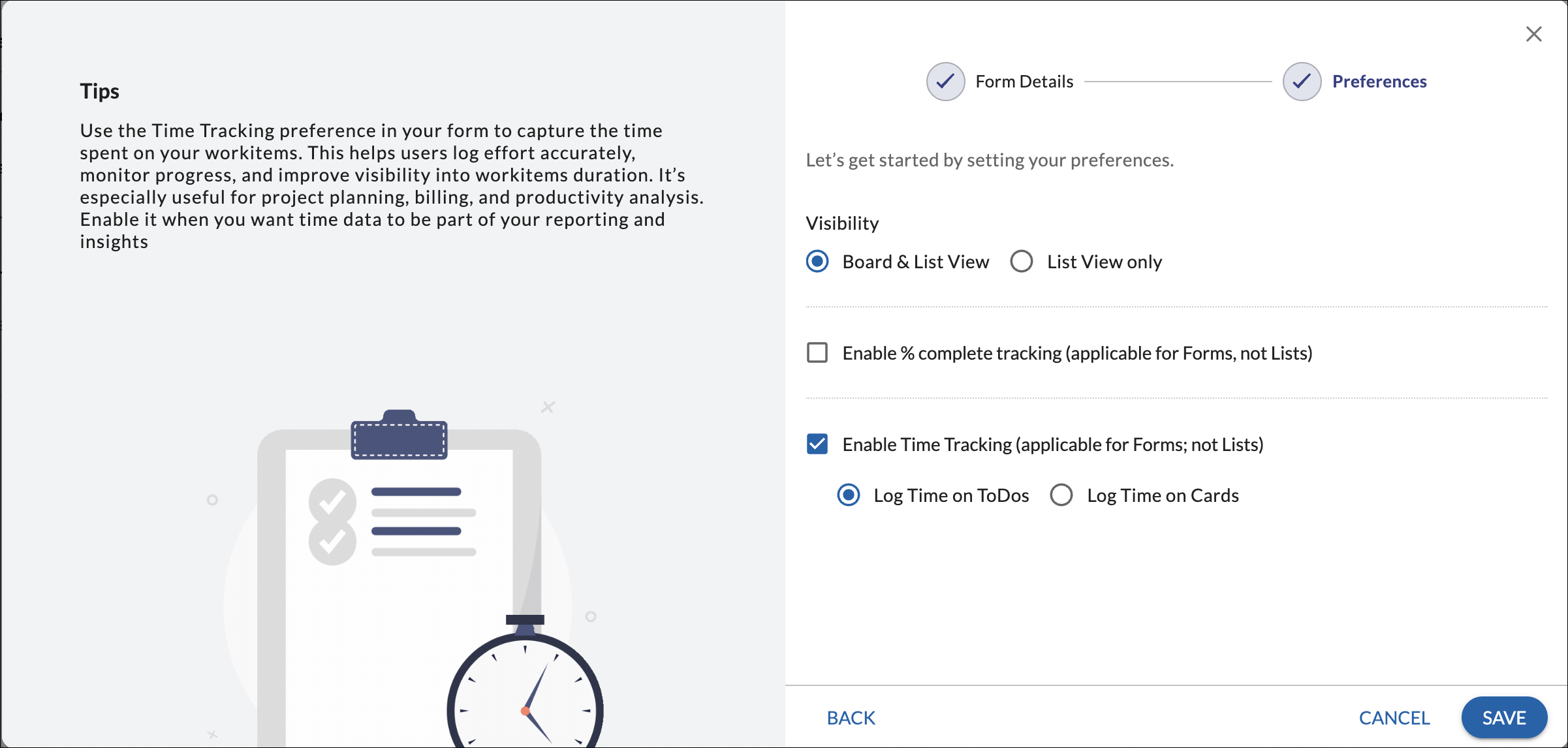Save the form preferences
Screen dimensions: 1568x748
coord(1504,718)
